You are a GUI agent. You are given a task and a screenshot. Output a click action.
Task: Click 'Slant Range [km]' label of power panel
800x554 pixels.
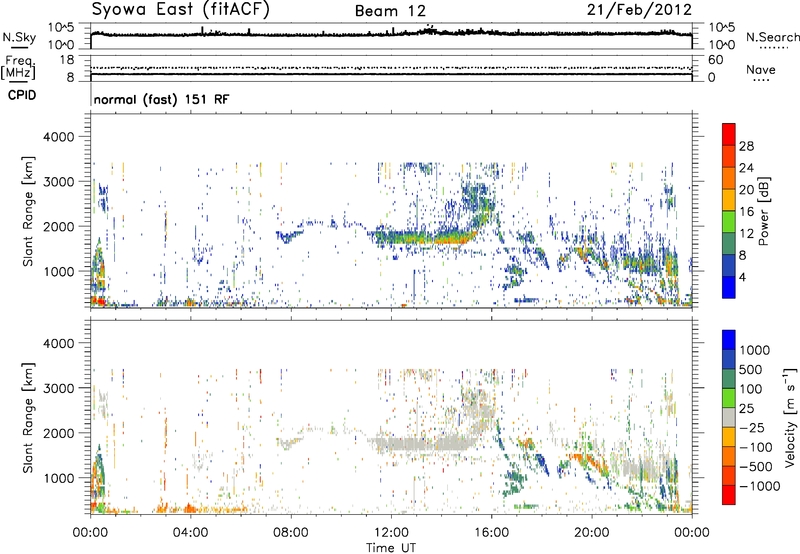click(28, 211)
